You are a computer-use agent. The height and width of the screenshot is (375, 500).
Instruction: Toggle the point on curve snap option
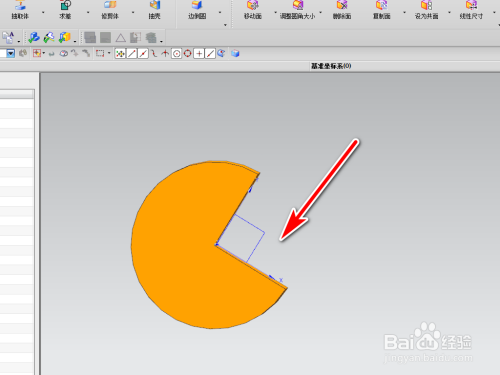(x=210, y=53)
